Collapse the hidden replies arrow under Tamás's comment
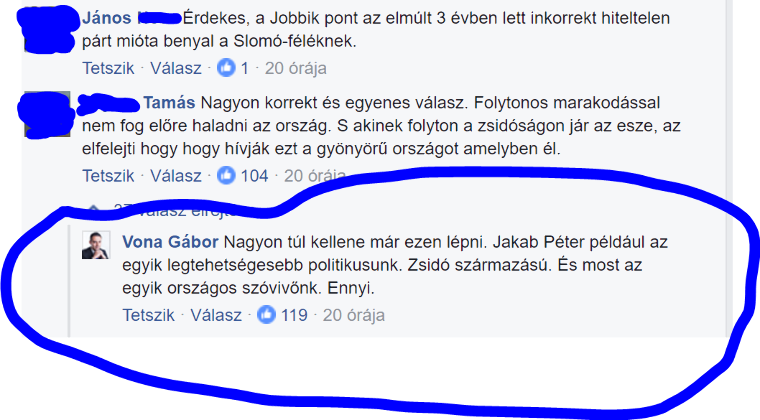The image size is (760, 420). click(x=94, y=210)
